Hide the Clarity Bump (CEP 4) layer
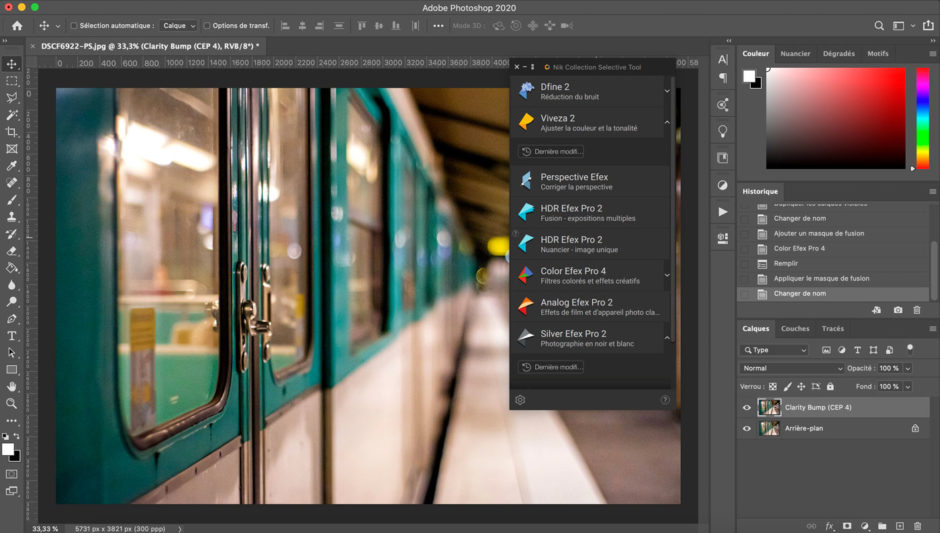Image resolution: width=940 pixels, height=533 pixels. [746, 408]
